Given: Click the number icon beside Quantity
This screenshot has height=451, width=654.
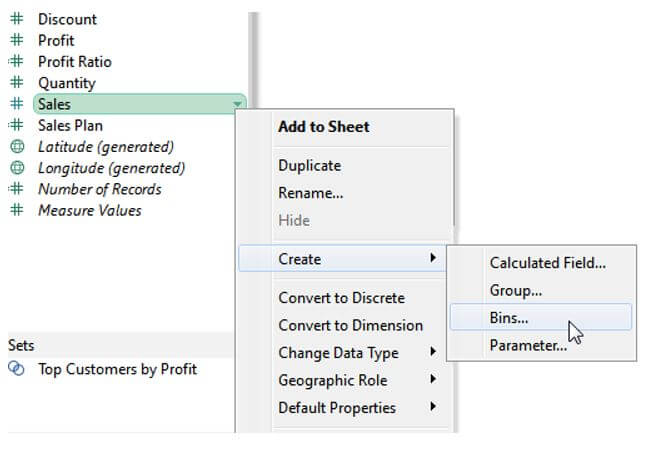Looking at the screenshot, I should (16, 83).
